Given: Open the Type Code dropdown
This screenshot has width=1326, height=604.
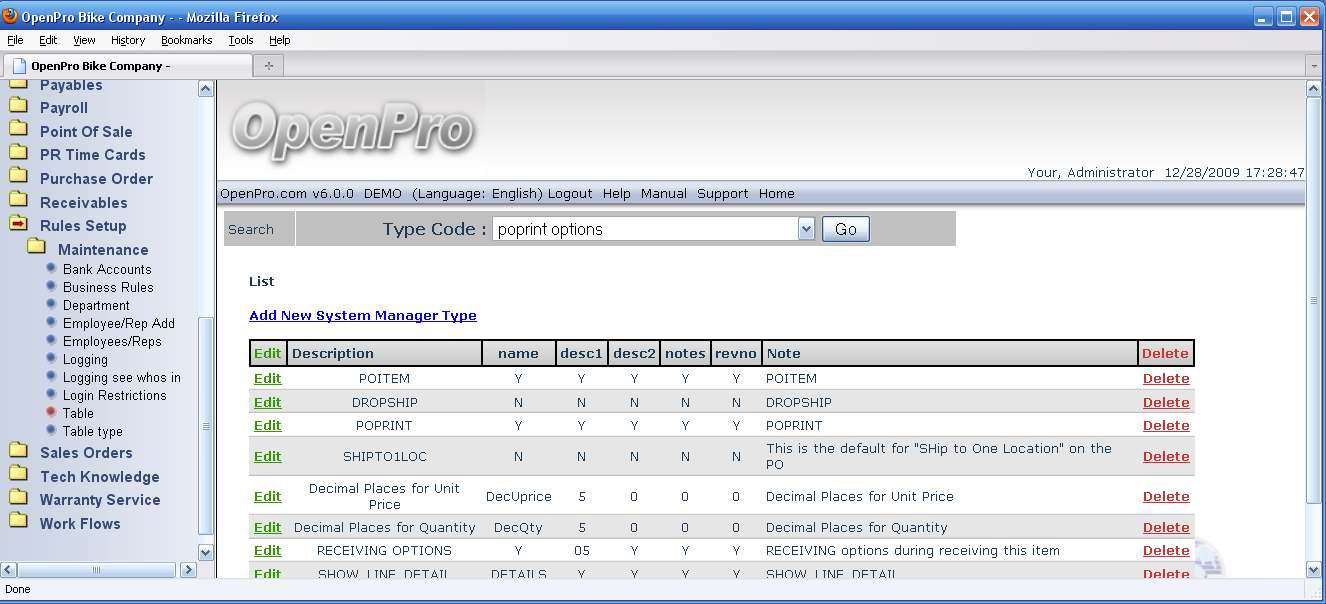Looking at the screenshot, I should pyautogui.click(x=806, y=229).
